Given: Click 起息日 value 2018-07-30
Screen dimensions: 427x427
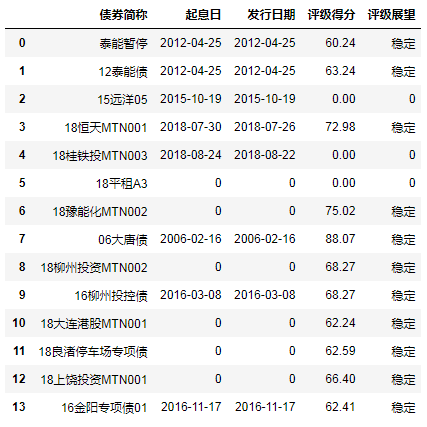Looking at the screenshot, I should (x=191, y=127).
